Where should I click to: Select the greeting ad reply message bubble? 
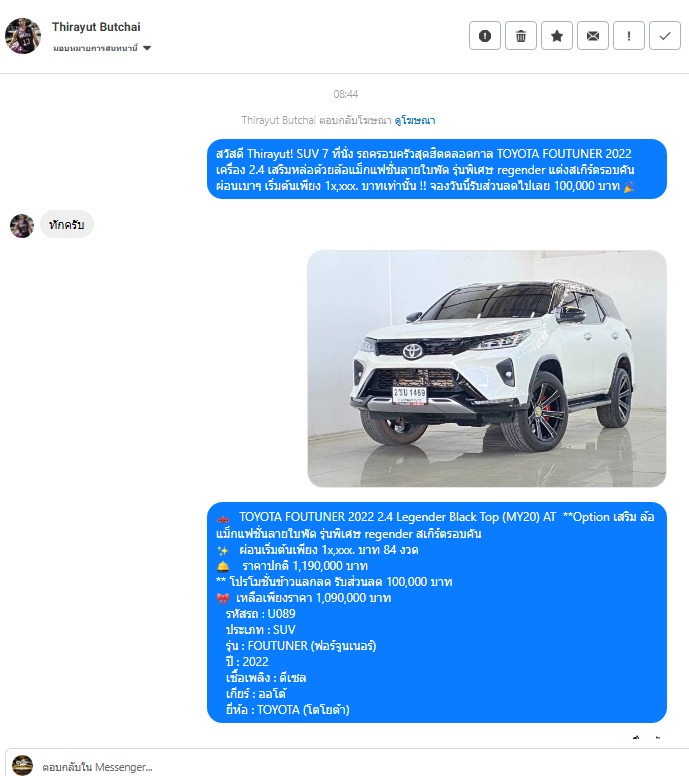(x=437, y=169)
